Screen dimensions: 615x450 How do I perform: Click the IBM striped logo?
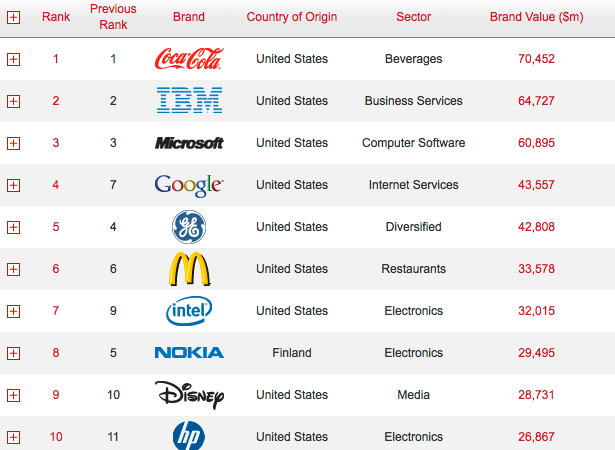click(x=189, y=100)
